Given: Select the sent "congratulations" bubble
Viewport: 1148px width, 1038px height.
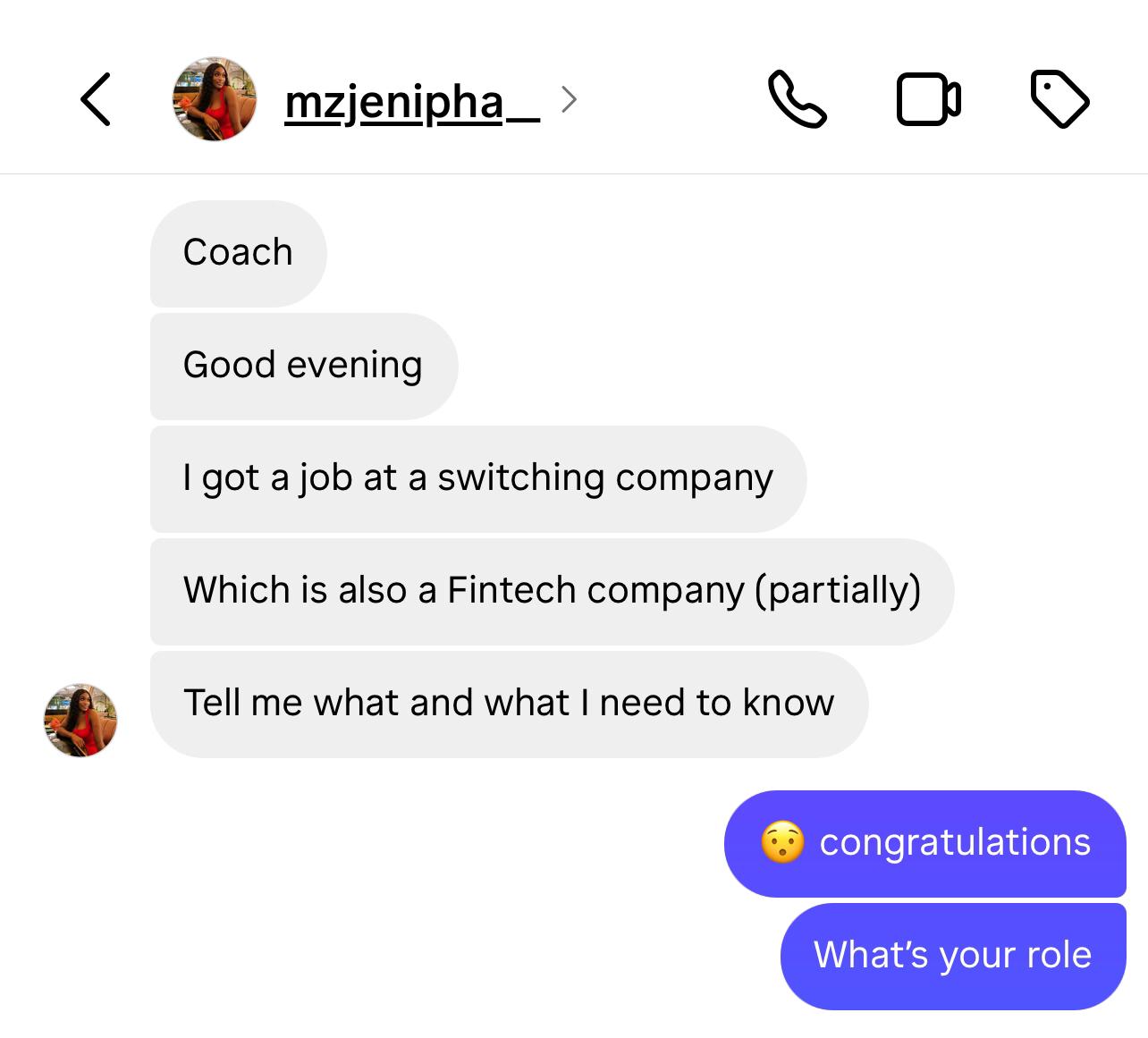Looking at the screenshot, I should pos(925,843).
